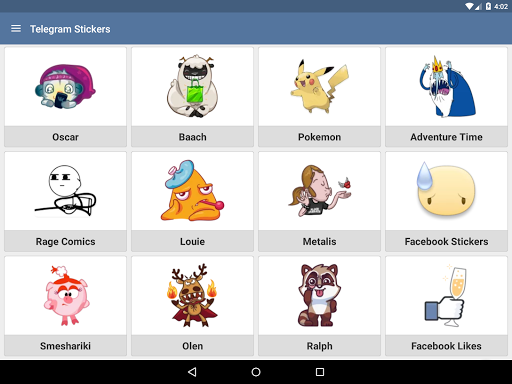Open the Olen flaming deer sticker
Viewport: 512px width, 384px height.
point(192,295)
